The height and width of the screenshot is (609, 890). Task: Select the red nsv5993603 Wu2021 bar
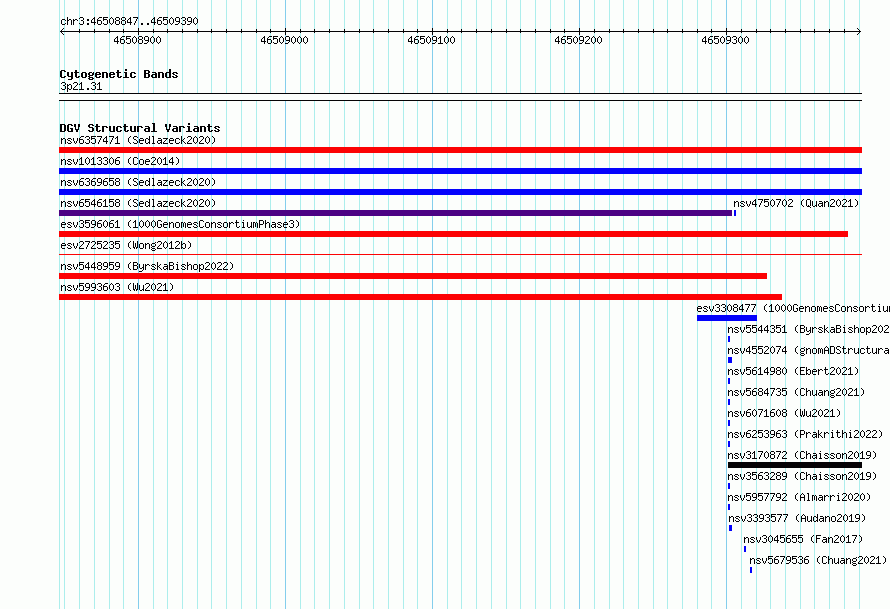coord(420,297)
